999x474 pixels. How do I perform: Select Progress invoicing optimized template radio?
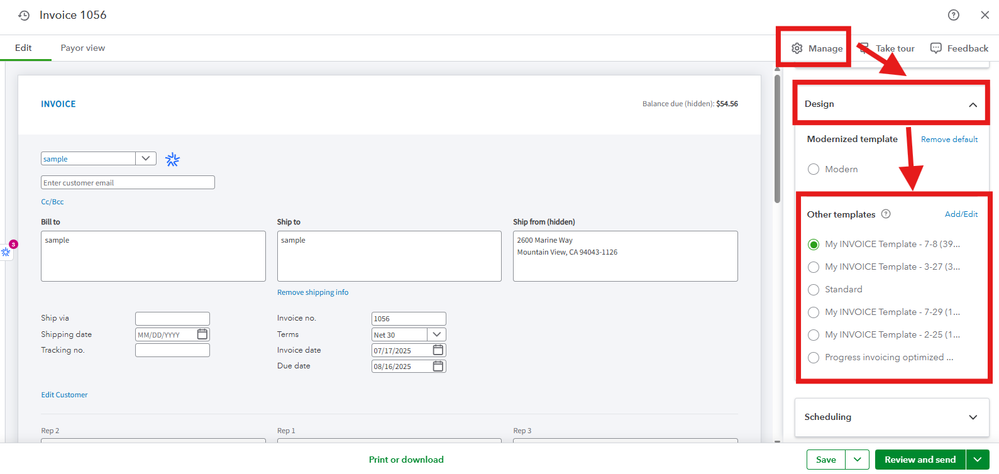[x=813, y=357]
